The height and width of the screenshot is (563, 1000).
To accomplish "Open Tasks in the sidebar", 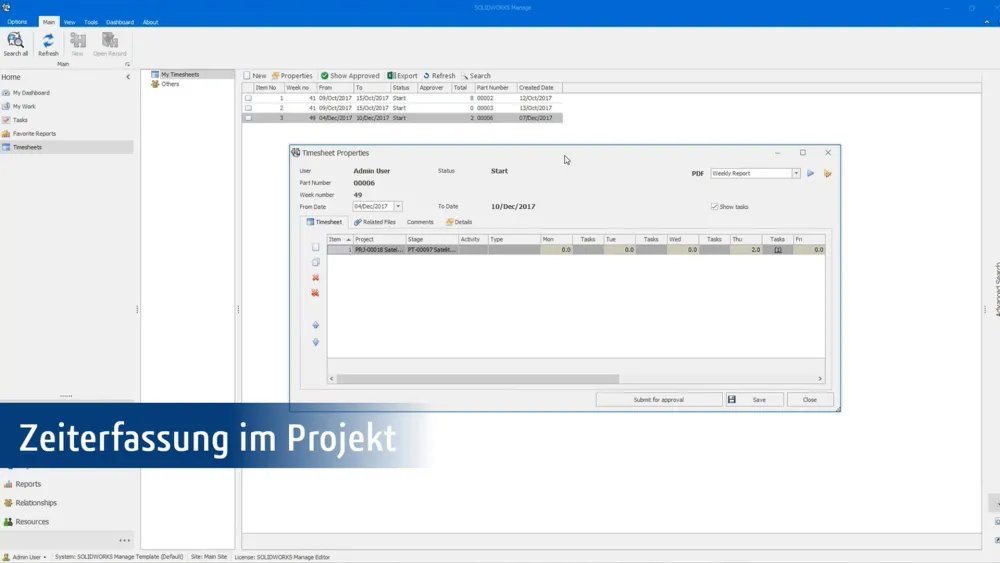I will click(20, 120).
